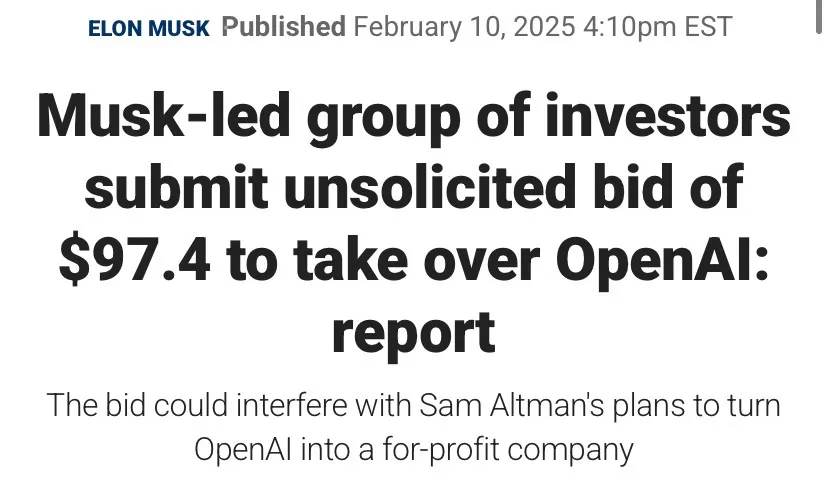Image resolution: width=828 pixels, height=495 pixels.
Task: Click the word unsolicited in the headline
Action: click(x=430, y=188)
